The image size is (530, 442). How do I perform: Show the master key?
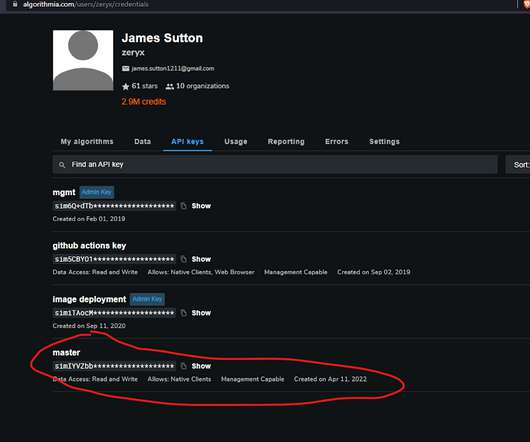coord(201,366)
